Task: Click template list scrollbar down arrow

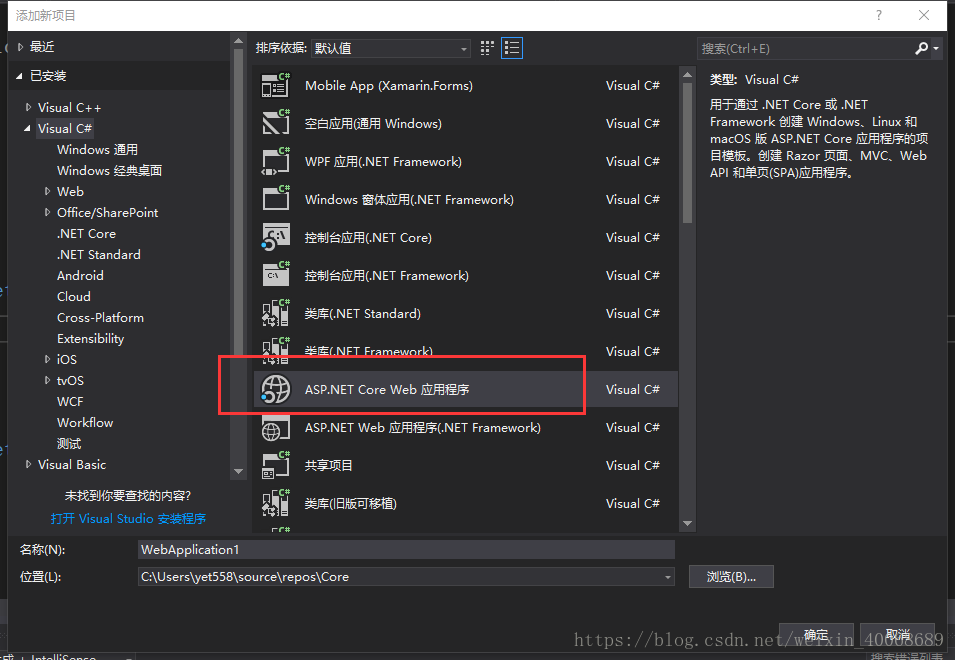Action: click(x=688, y=524)
